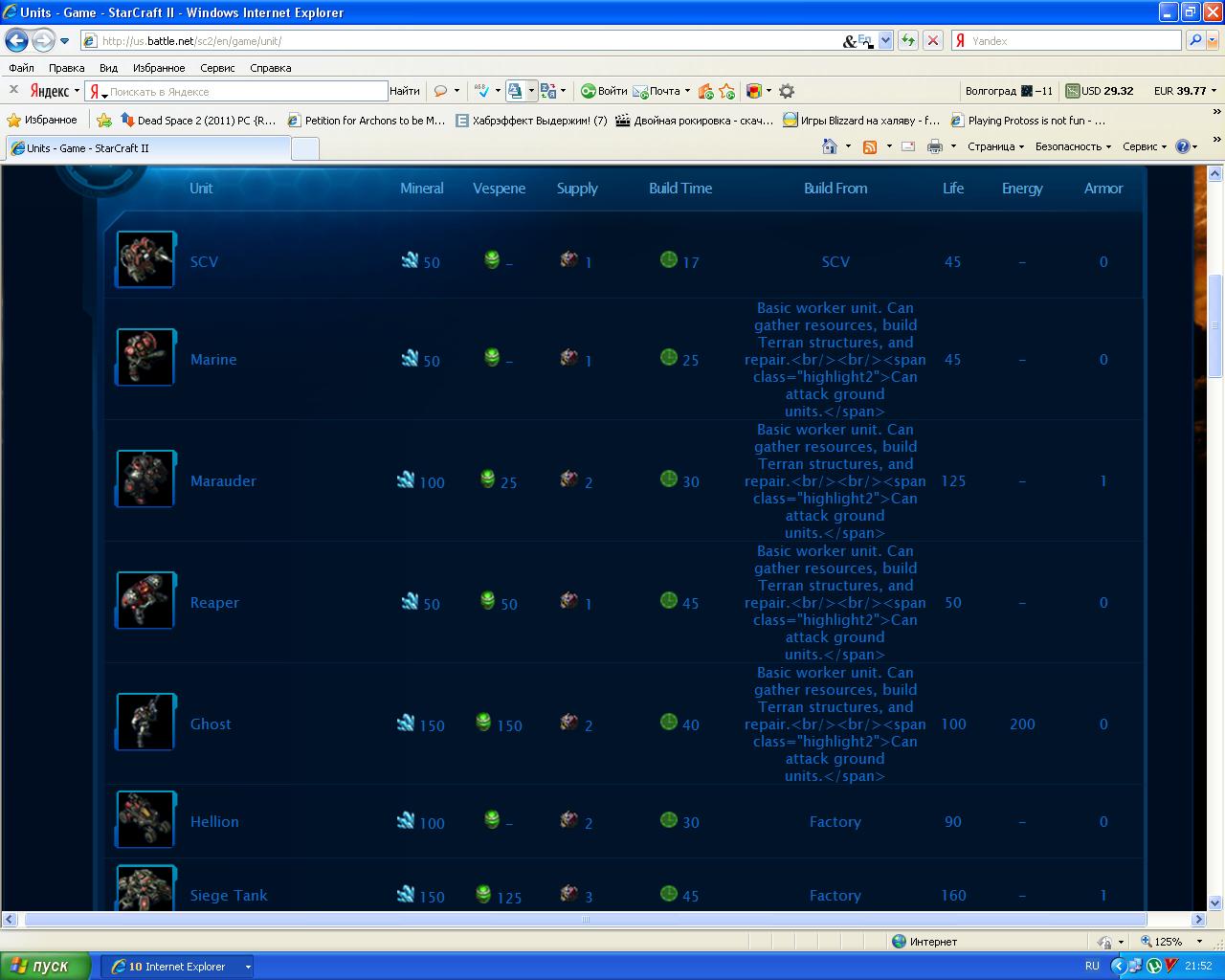Image resolution: width=1225 pixels, height=980 pixels.
Task: Click the Hellion unit name link
Action: click(x=214, y=822)
